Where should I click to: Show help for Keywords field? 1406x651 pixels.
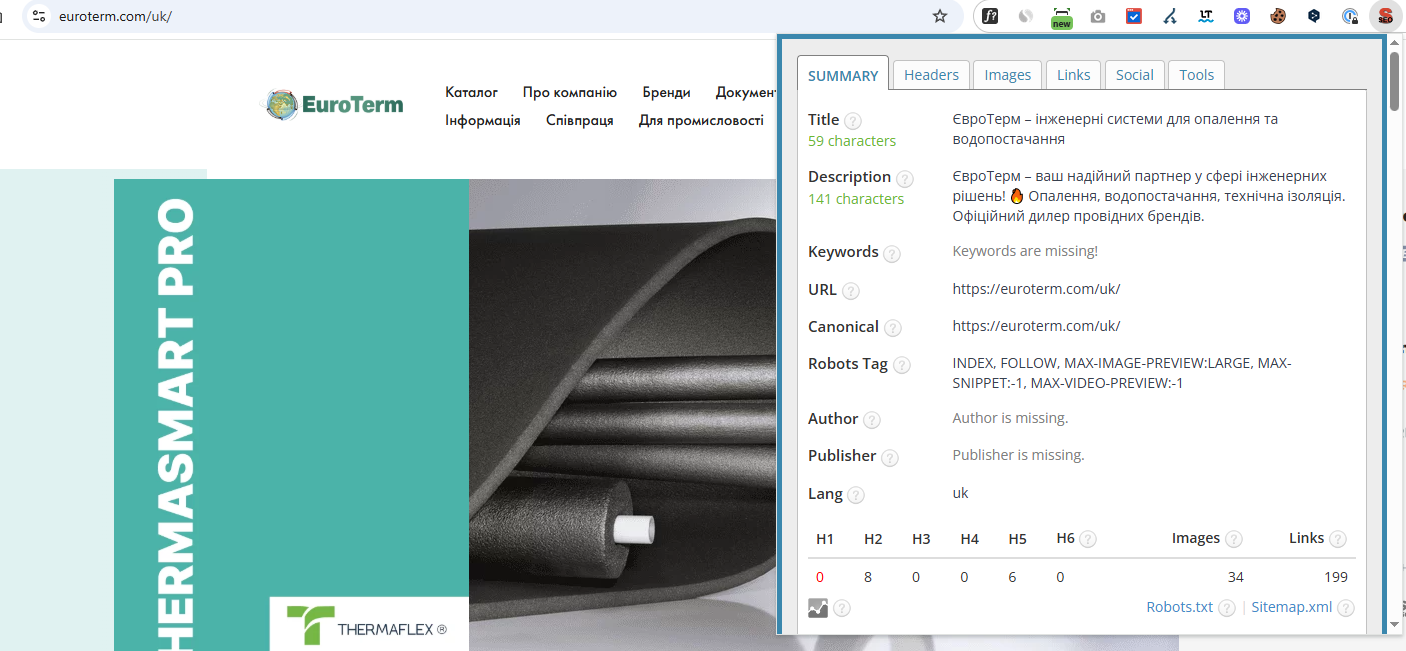coord(891,254)
